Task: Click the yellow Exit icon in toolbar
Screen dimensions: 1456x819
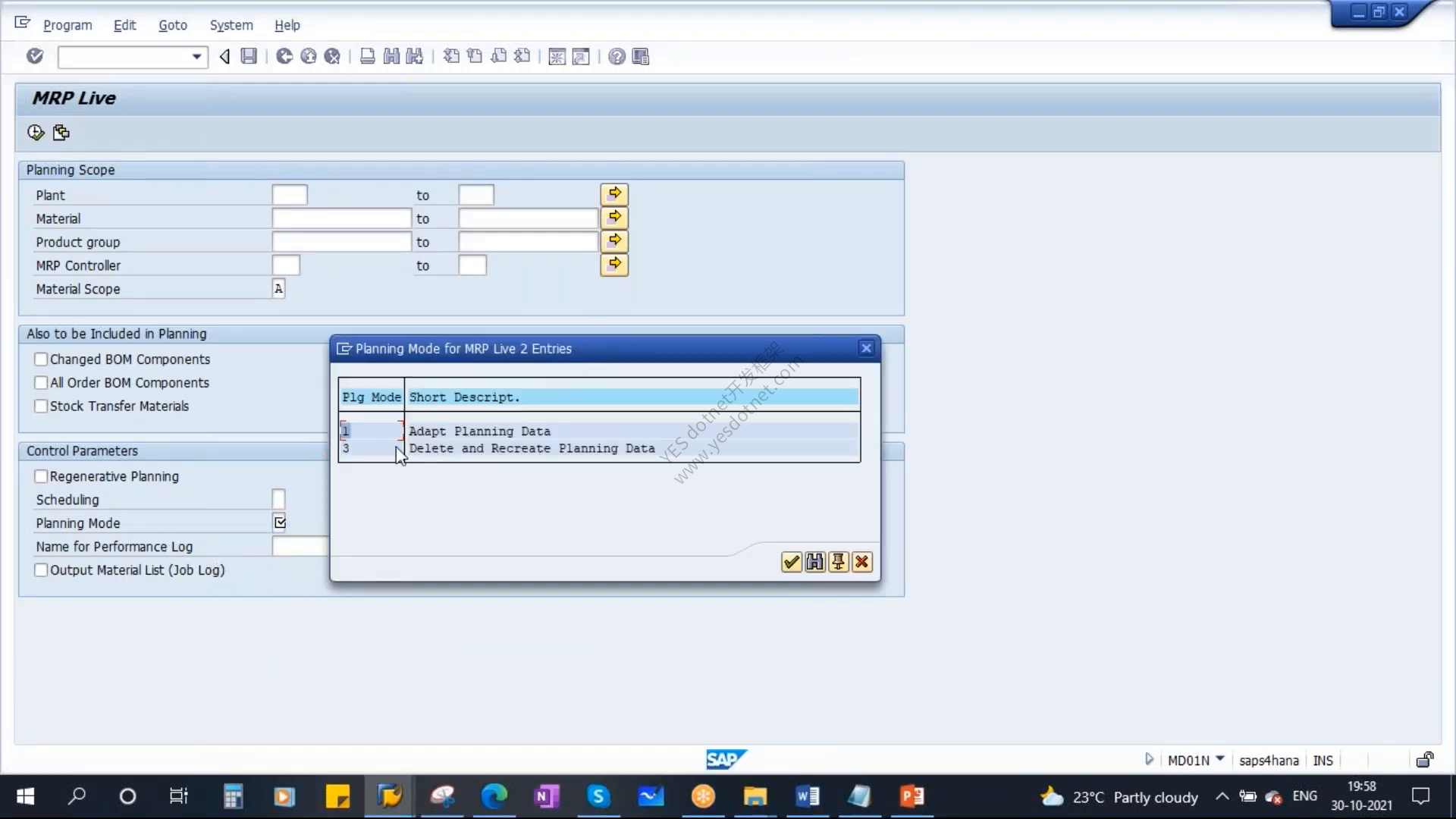Action: (309, 56)
